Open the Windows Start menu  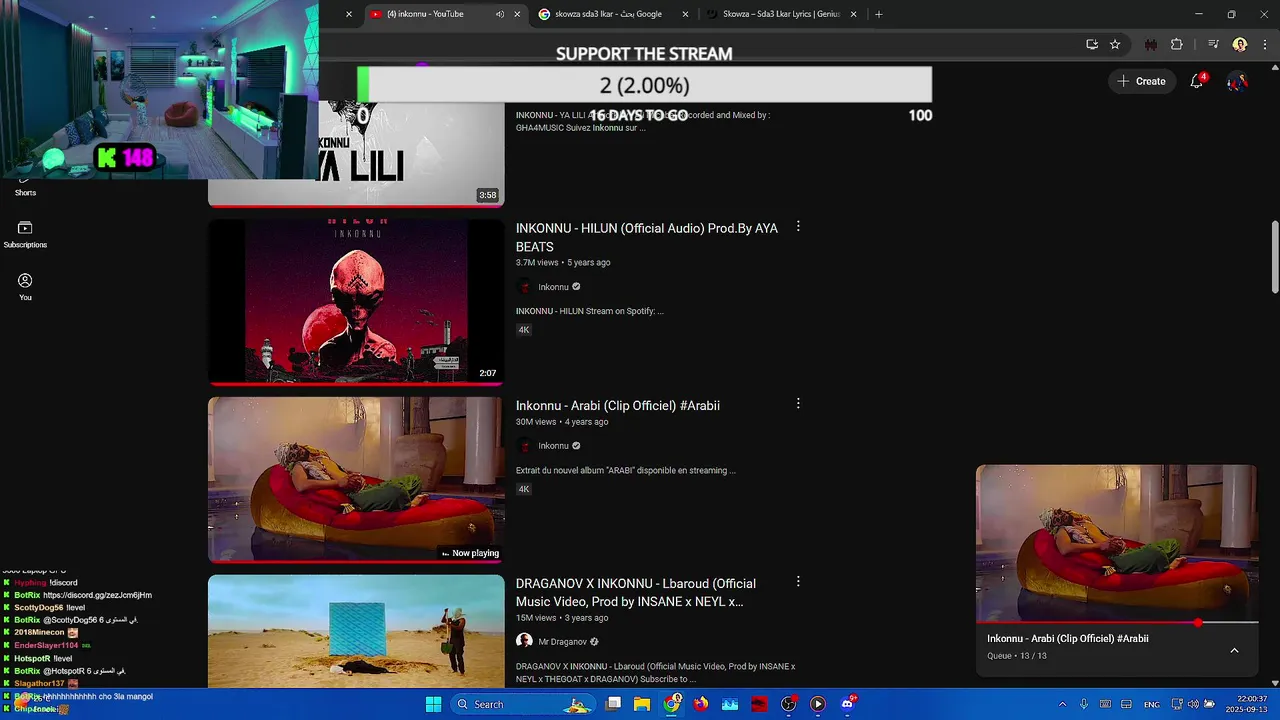[434, 704]
